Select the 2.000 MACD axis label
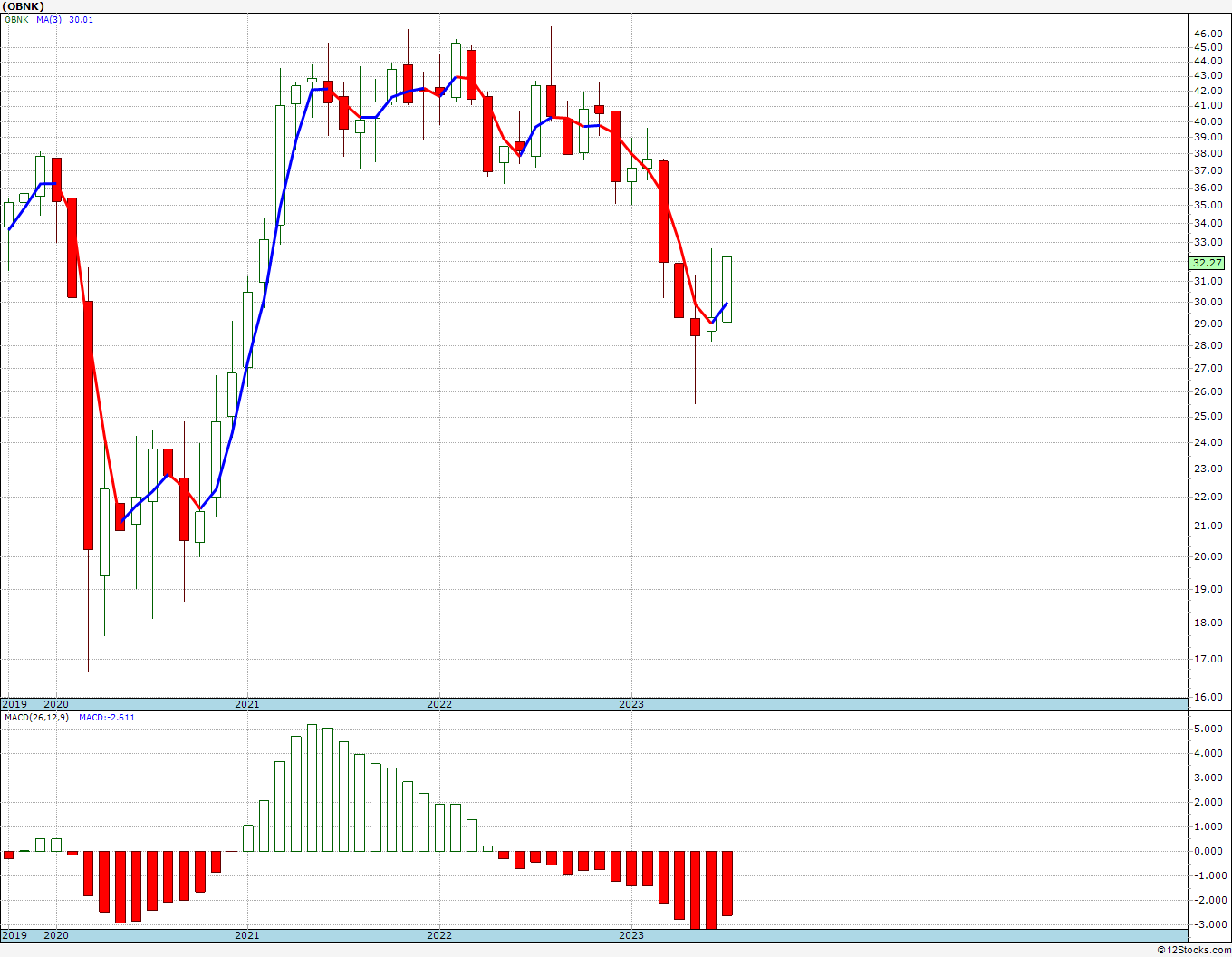This screenshot has width=1232, height=957. click(x=1208, y=802)
